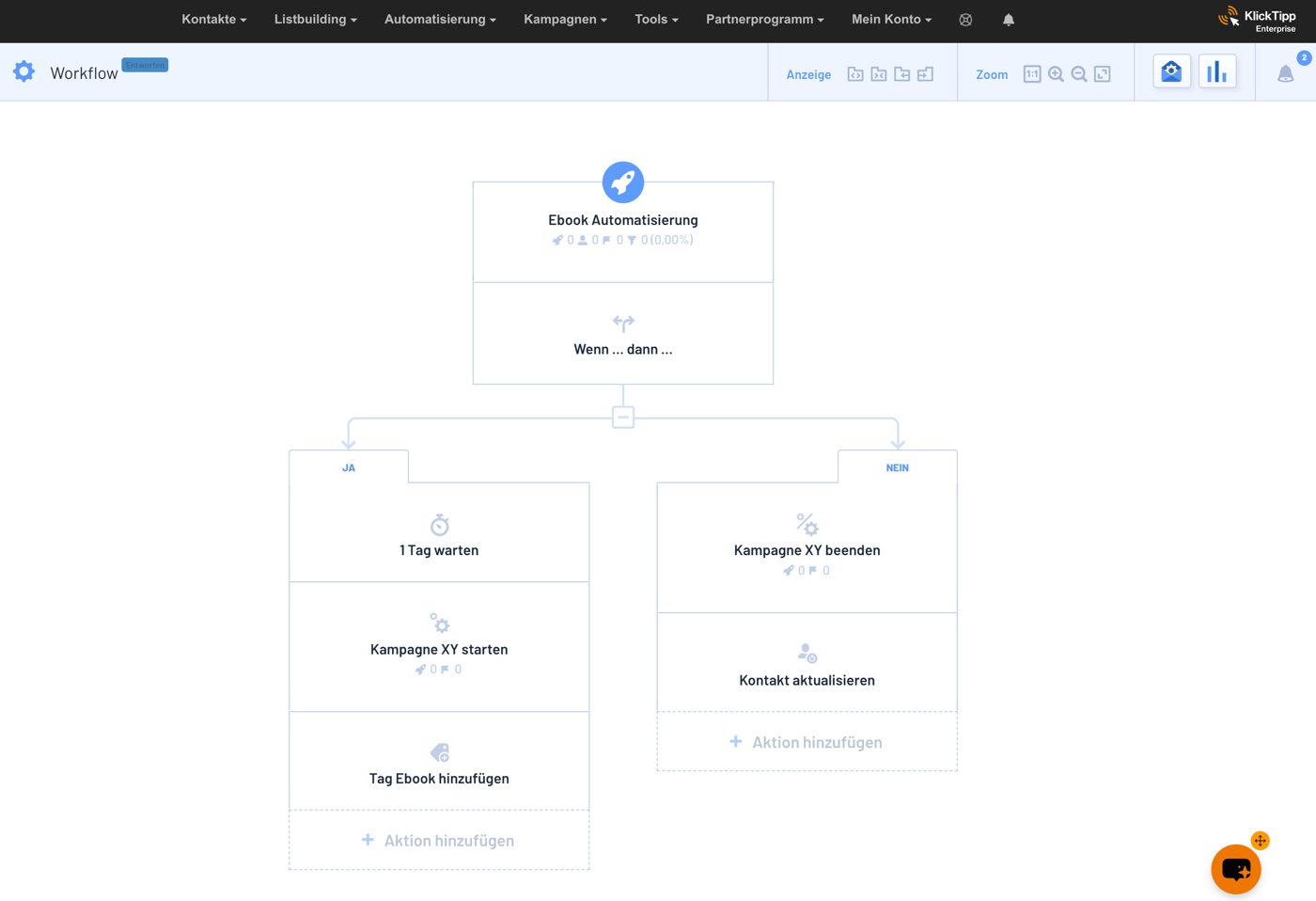Select the NEIN branch tab
1316x901 pixels.
[x=898, y=467]
